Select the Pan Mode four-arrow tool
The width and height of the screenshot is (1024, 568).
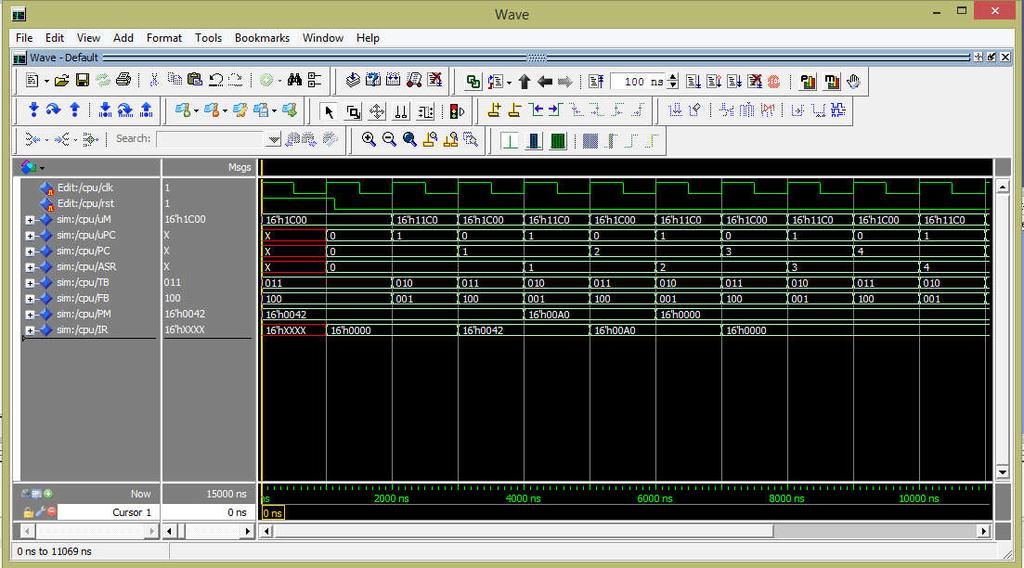pos(377,112)
